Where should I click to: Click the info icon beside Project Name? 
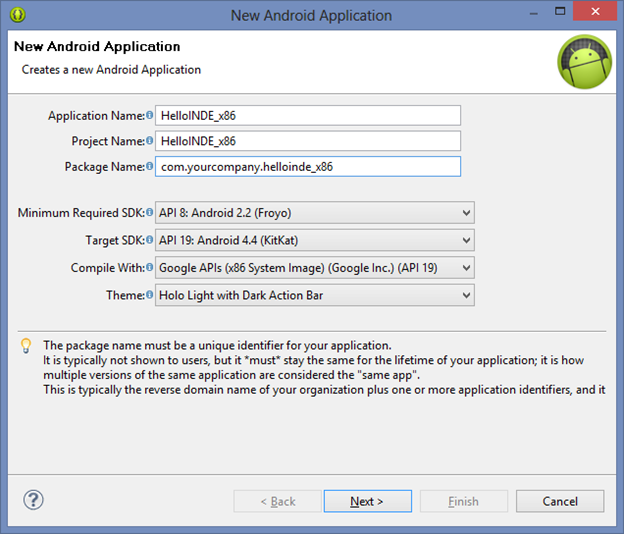pos(150,140)
